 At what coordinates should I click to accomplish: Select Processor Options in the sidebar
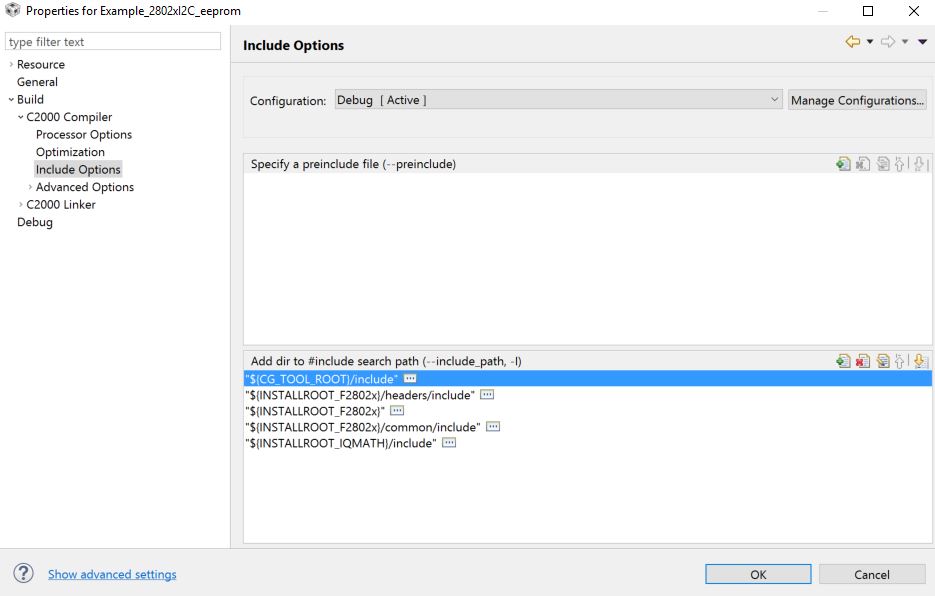point(84,134)
